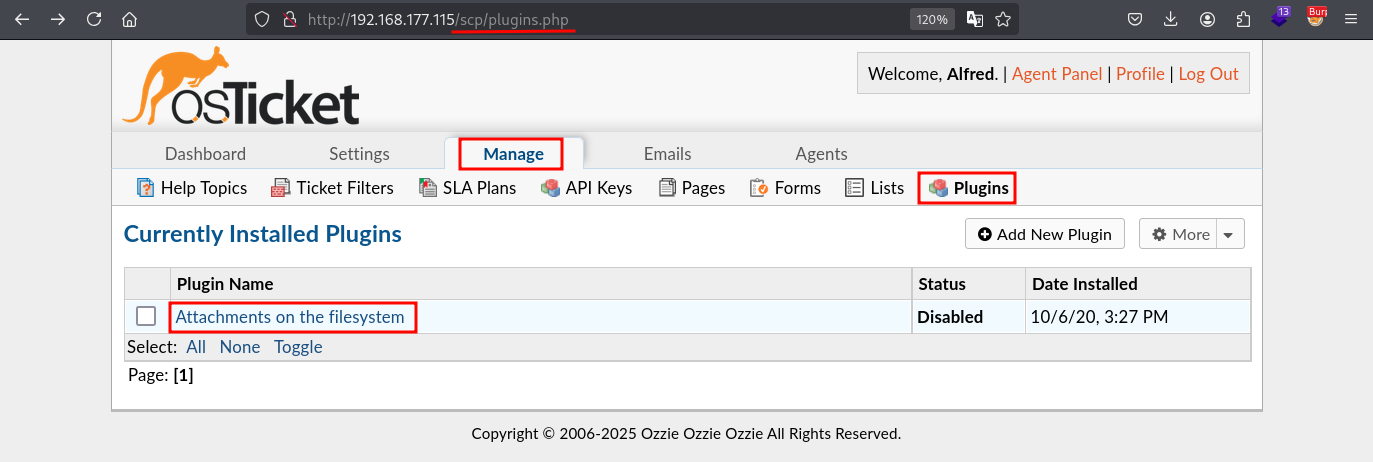Go back with the browser back arrow
Image resolution: width=1373 pixels, height=462 pixels.
(22, 19)
